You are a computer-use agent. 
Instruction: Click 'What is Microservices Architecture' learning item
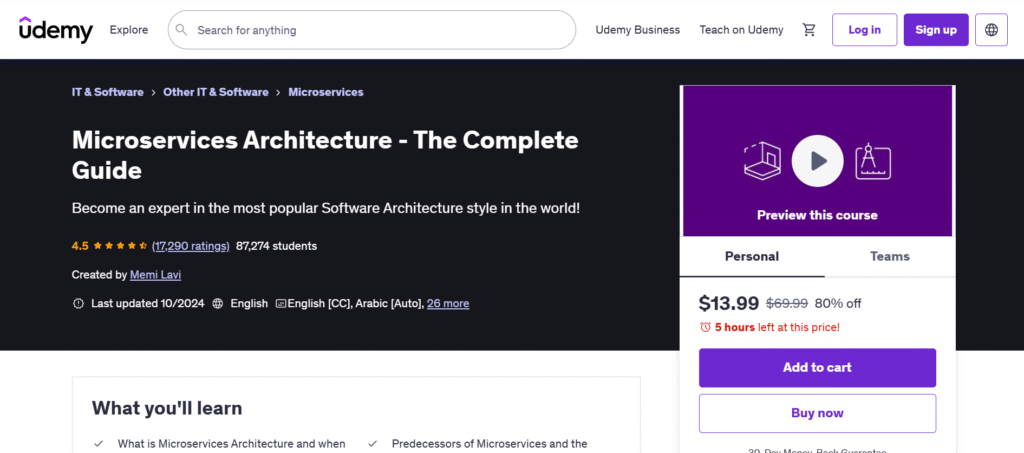pos(231,444)
